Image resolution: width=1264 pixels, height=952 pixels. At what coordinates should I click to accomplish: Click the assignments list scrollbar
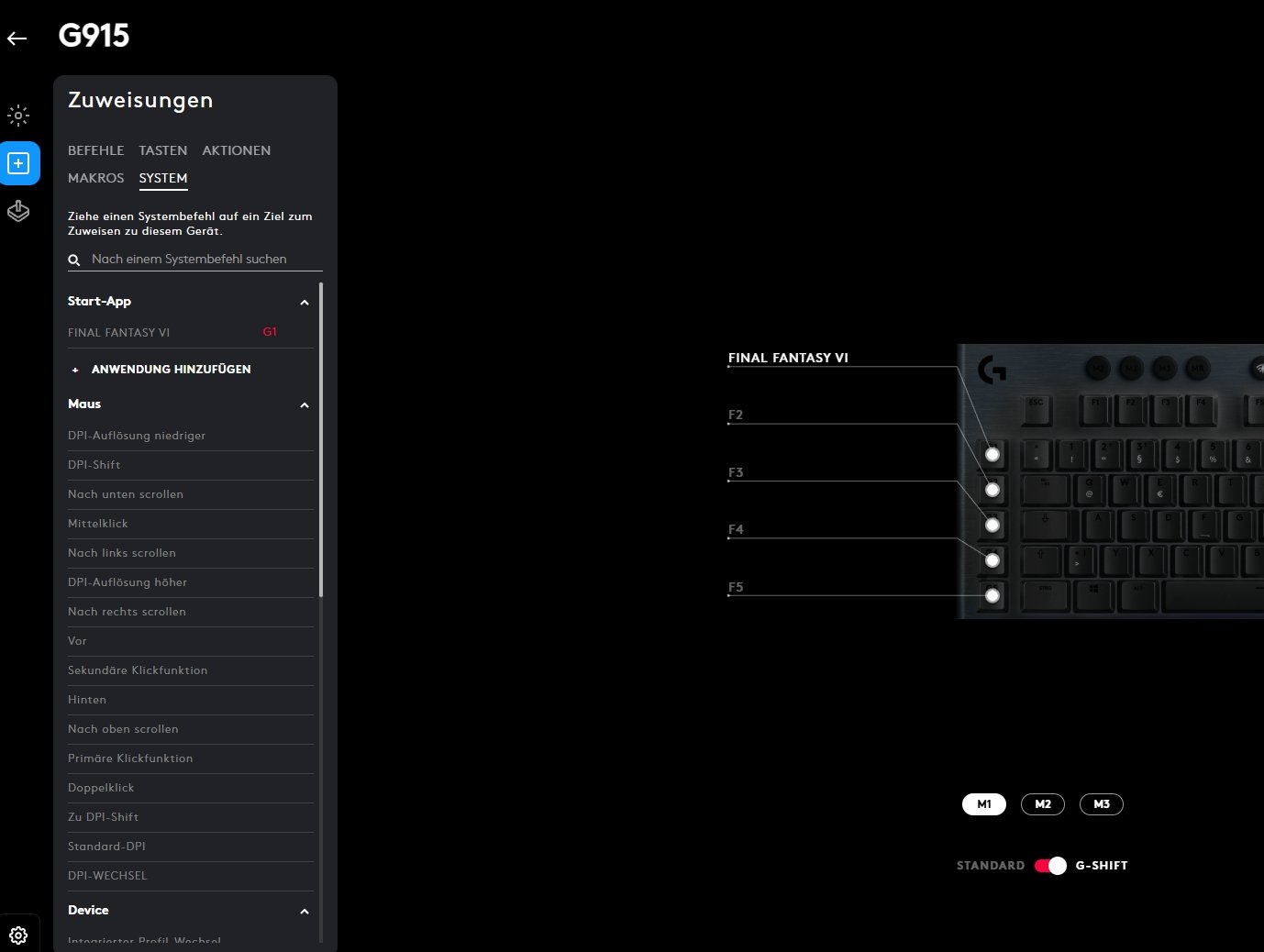[x=321, y=440]
